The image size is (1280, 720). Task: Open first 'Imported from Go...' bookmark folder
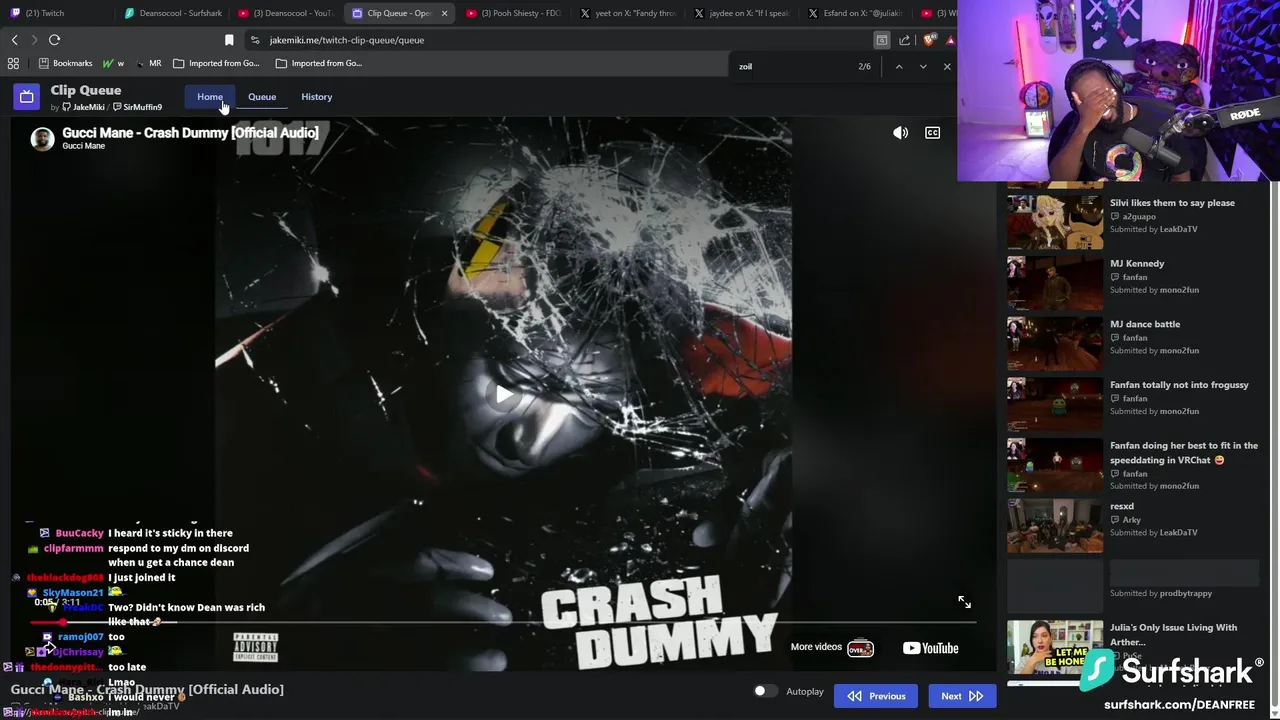click(216, 63)
